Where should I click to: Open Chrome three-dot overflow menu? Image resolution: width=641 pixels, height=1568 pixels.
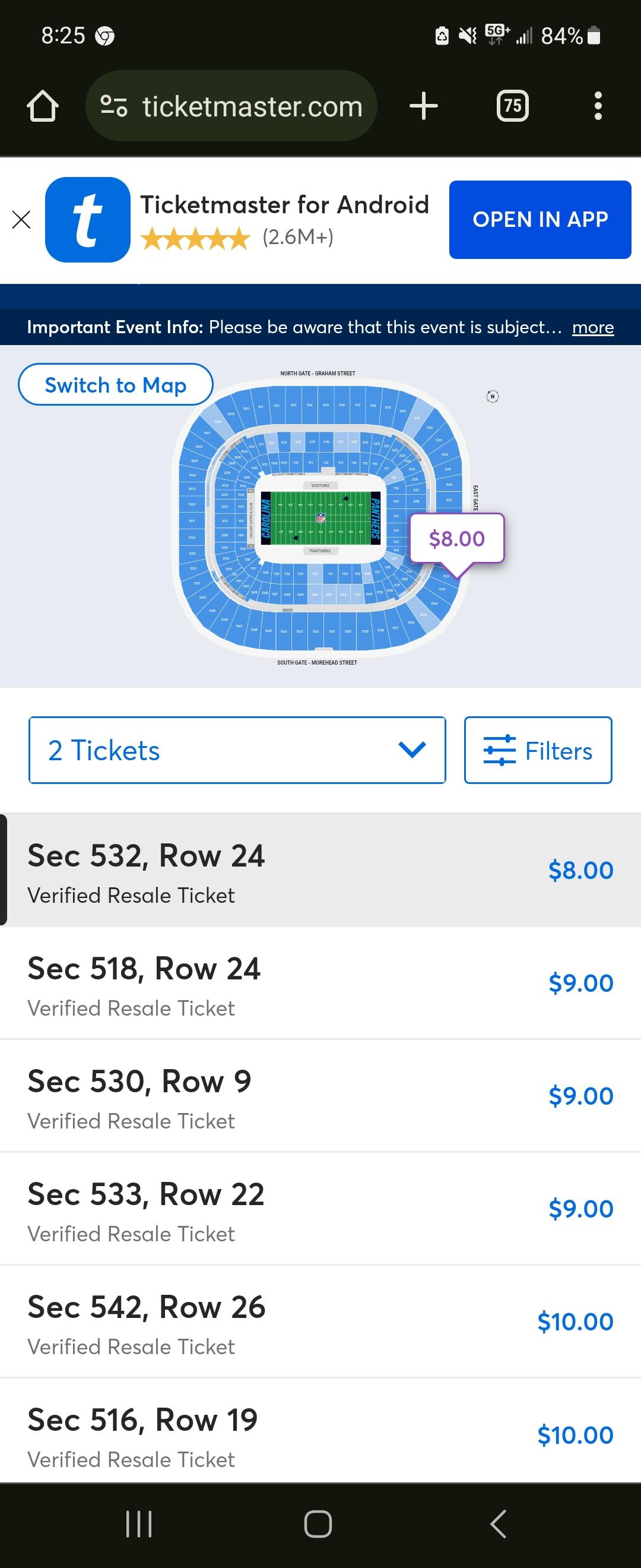click(x=598, y=106)
